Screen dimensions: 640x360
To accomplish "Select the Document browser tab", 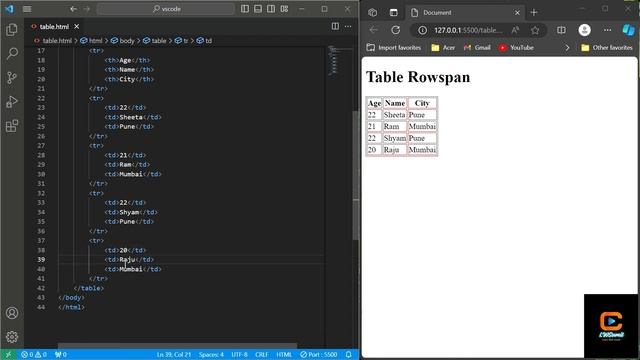I will pos(466,13).
